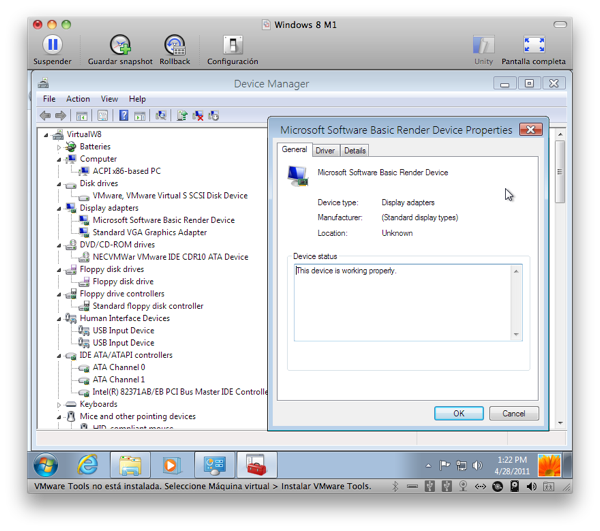Click the Control Panel taskbar icon
600x531 pixels.
point(214,465)
